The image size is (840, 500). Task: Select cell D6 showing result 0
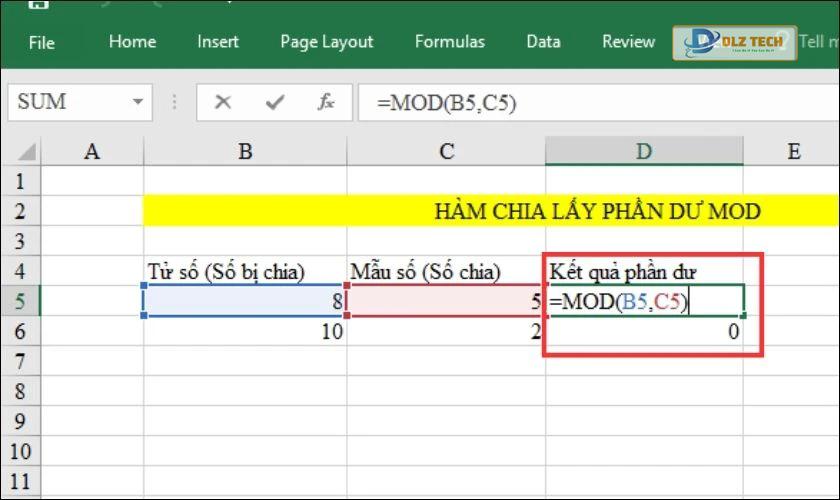click(644, 331)
